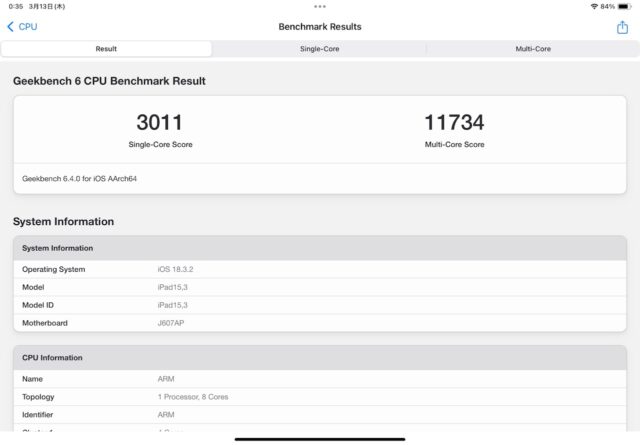Tap the Model ID row label
This screenshot has width=640, height=445.
click(38, 305)
